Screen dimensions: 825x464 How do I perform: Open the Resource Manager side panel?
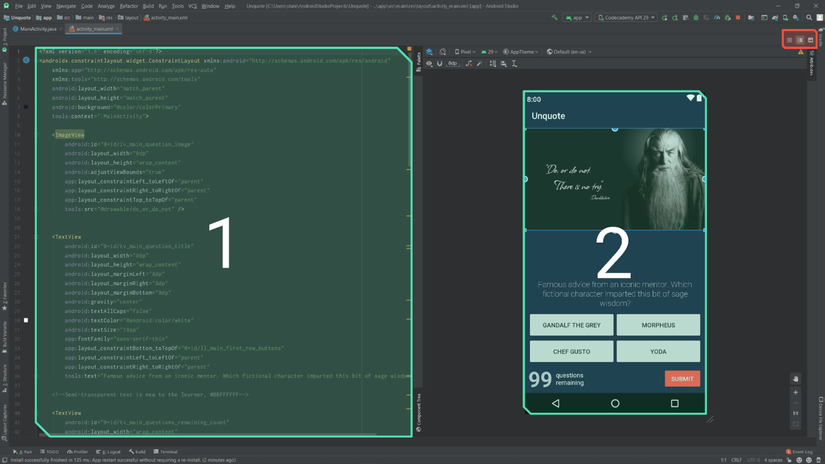coord(5,83)
